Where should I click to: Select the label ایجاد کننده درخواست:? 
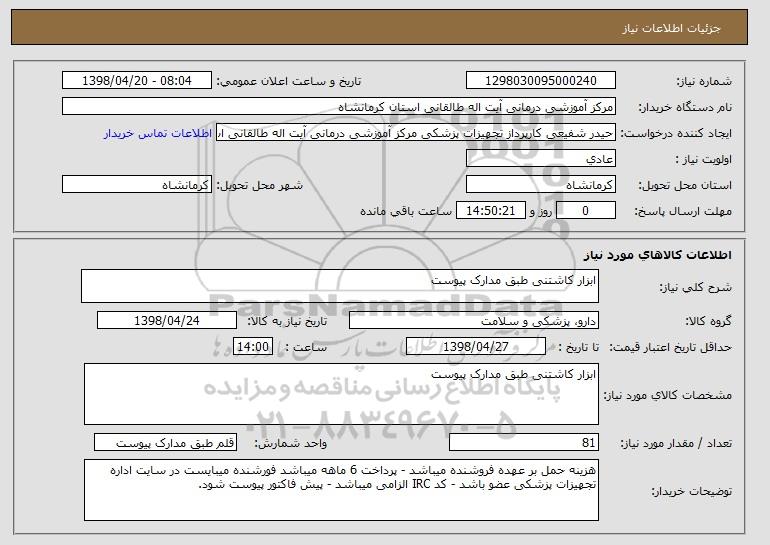coord(676,134)
